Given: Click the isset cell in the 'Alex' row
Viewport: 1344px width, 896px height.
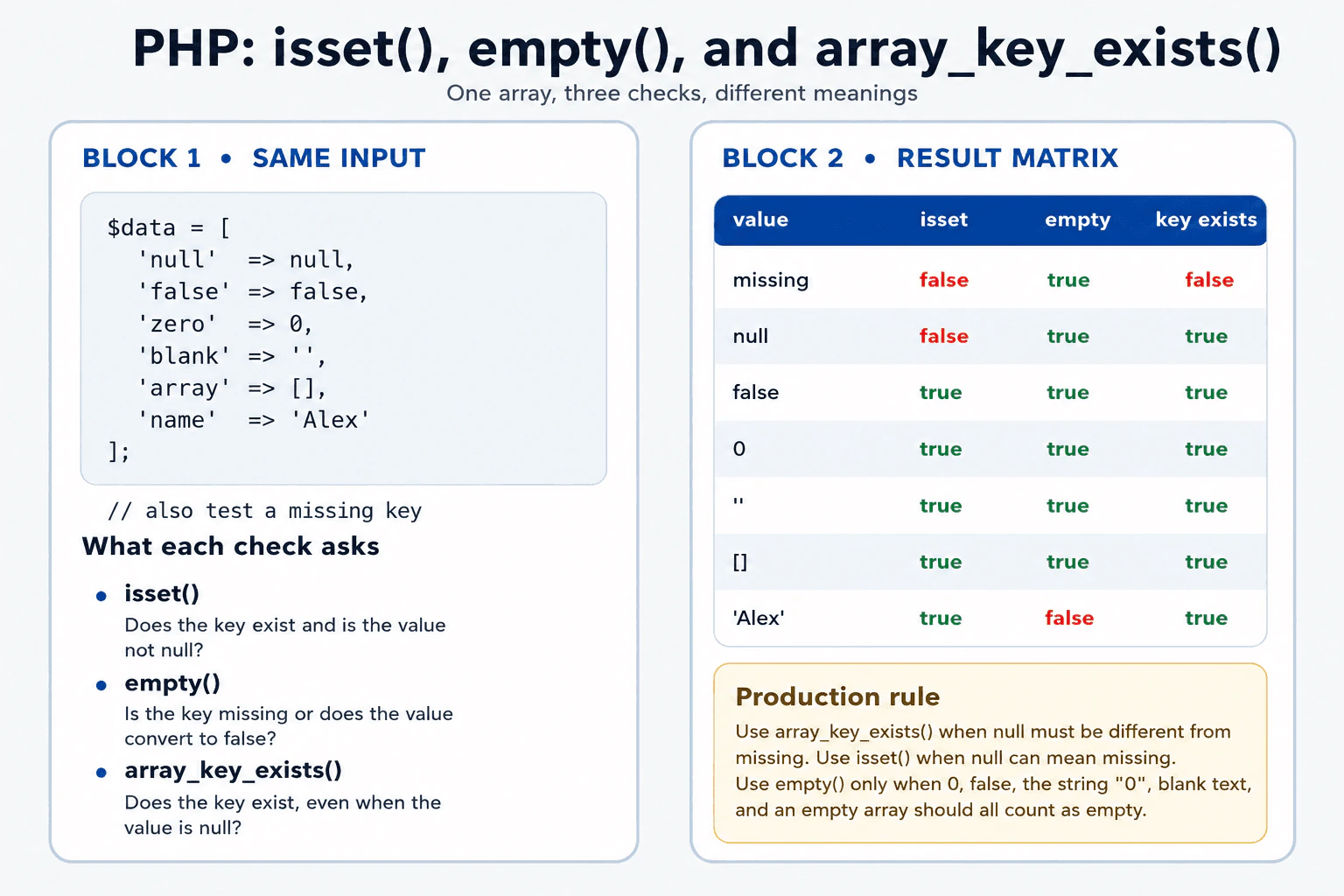Looking at the screenshot, I should 941,619.
